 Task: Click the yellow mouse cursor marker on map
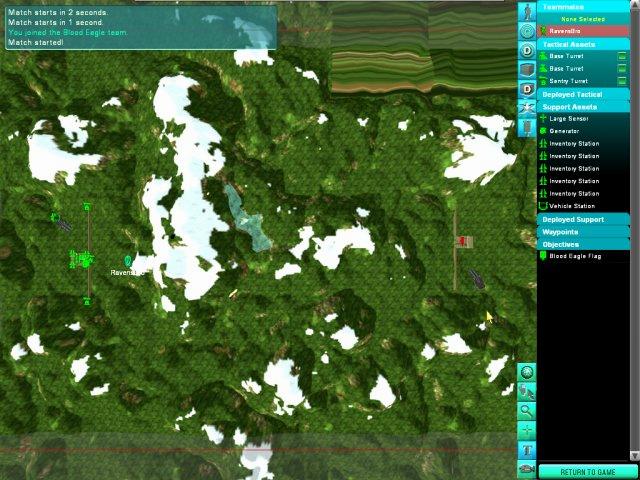489,316
